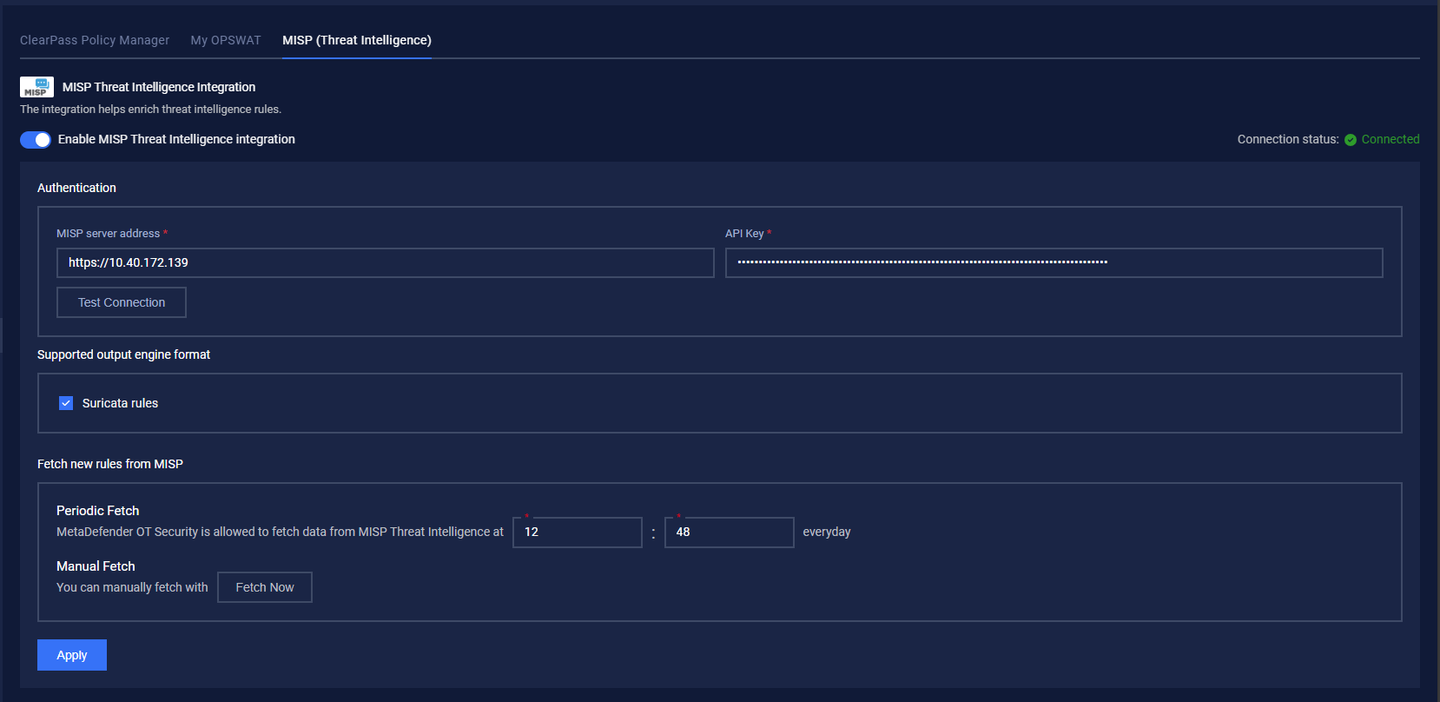
Task: Click the 'everyday' text after minute field
Action: click(827, 532)
